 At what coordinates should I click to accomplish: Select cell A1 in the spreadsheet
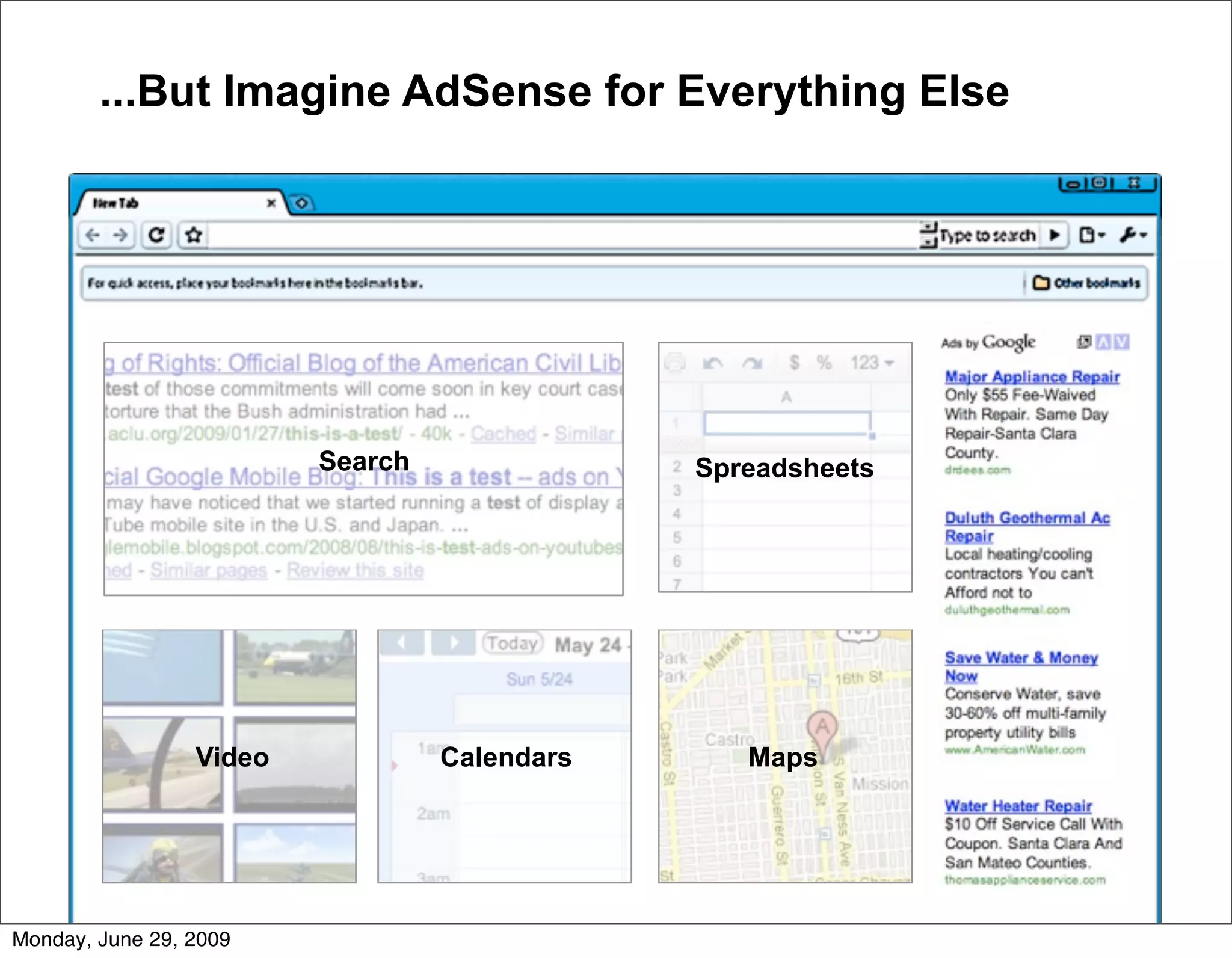787,423
